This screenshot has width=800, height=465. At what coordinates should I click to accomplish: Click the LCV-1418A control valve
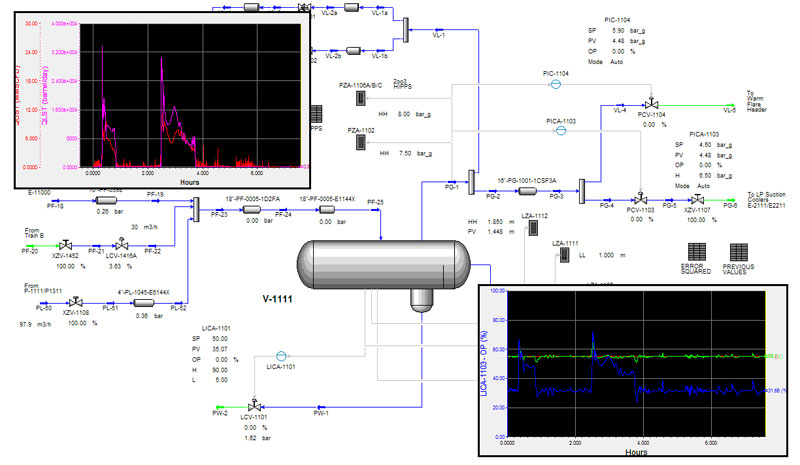click(x=122, y=245)
